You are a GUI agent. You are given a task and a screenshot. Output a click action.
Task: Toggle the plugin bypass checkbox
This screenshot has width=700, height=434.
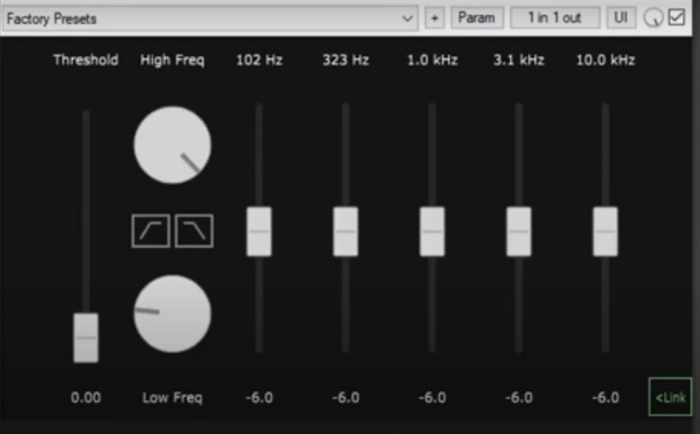point(677,18)
